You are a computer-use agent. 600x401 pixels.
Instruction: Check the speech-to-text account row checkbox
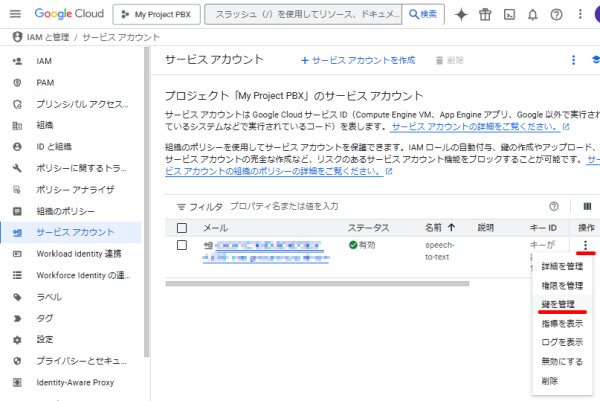tap(182, 245)
